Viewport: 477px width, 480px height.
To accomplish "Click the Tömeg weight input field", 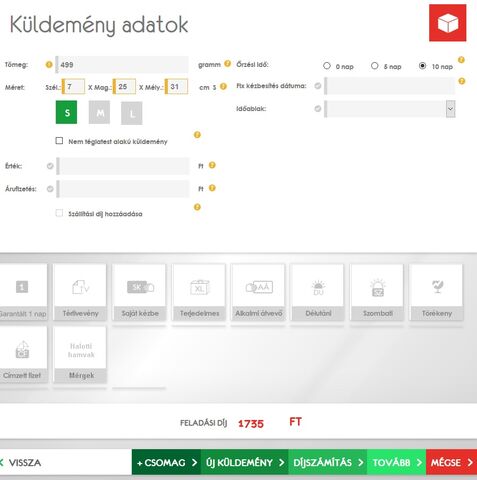I will pyautogui.click(x=122, y=65).
